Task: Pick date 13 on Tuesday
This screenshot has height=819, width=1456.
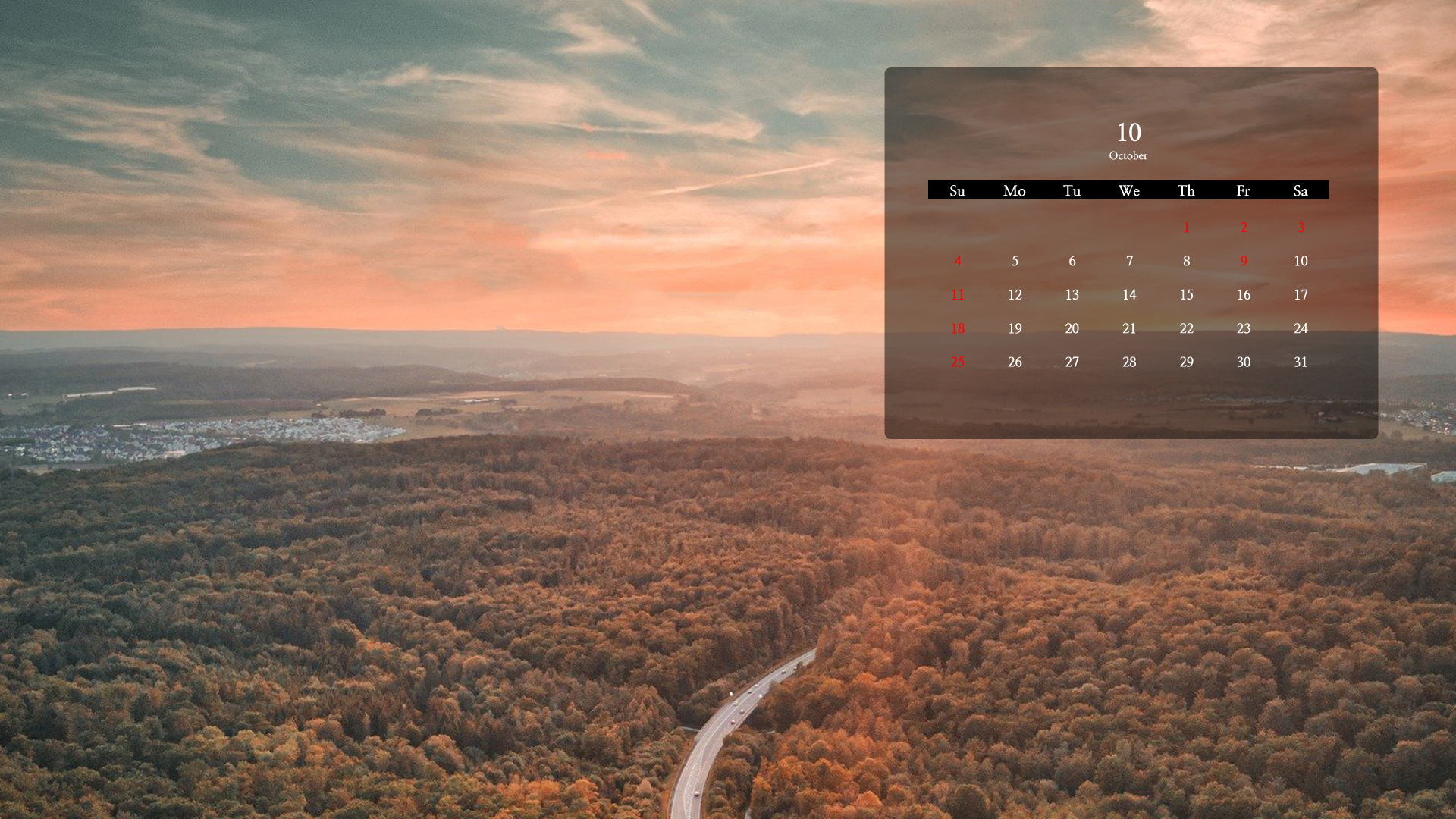Action: [x=1072, y=294]
